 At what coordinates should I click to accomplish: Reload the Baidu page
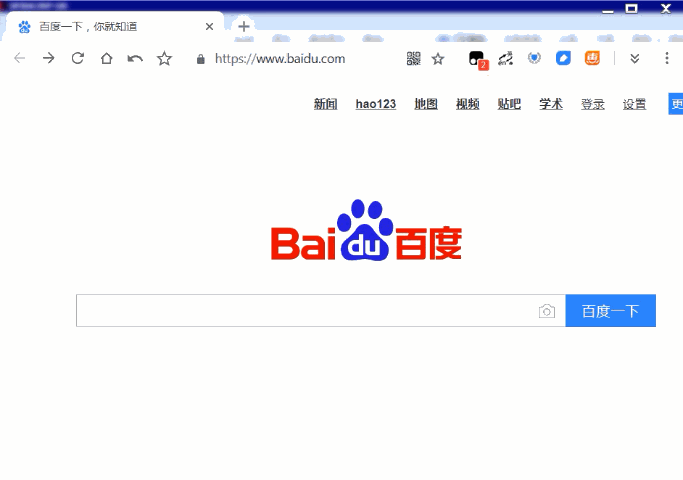pos(78,58)
